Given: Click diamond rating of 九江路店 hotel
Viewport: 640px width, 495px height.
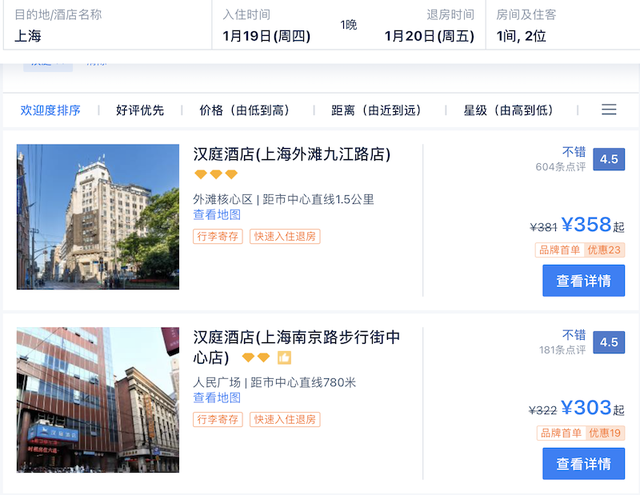Looking at the screenshot, I should [216, 175].
